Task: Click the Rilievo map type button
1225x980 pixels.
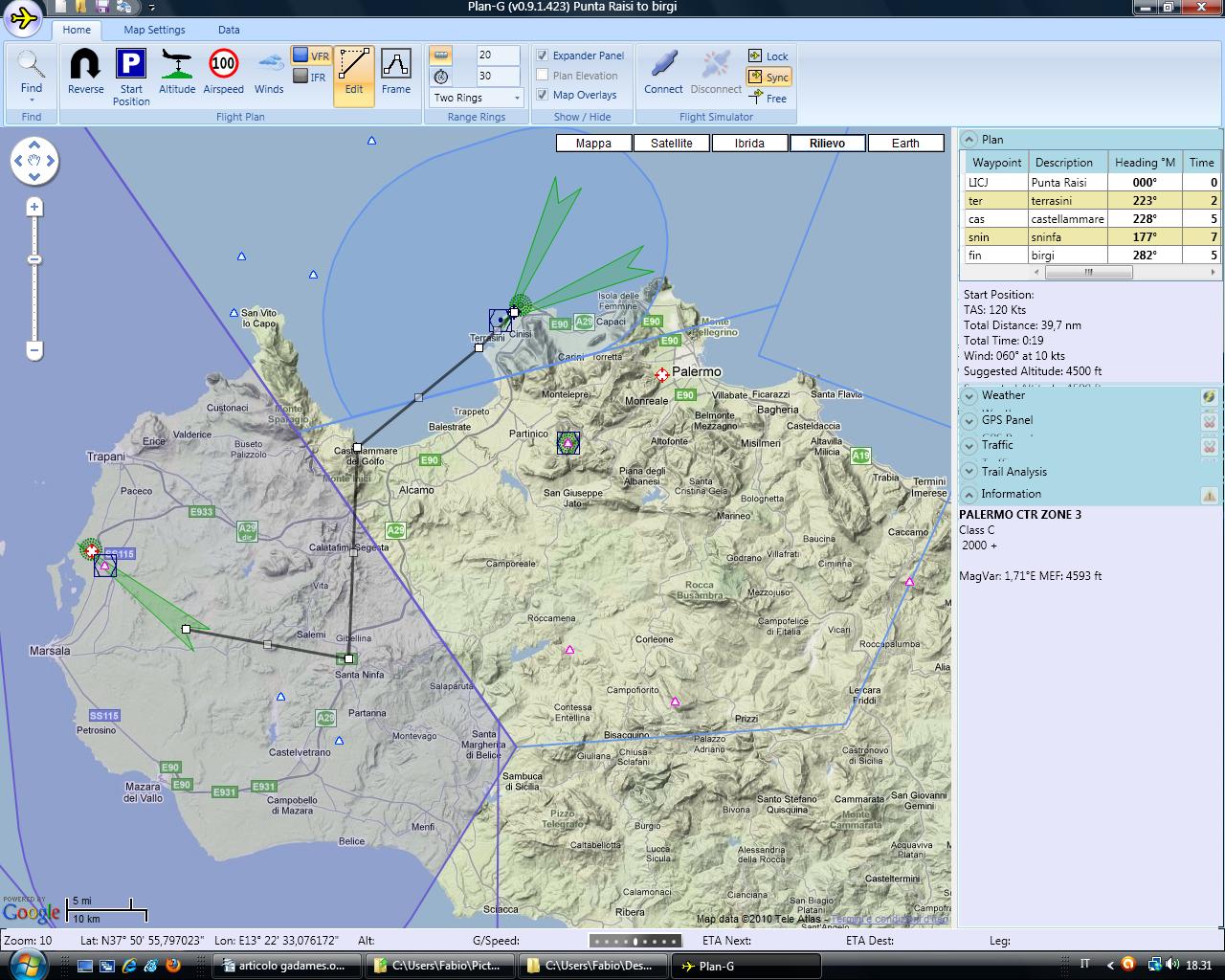Action: coord(827,143)
